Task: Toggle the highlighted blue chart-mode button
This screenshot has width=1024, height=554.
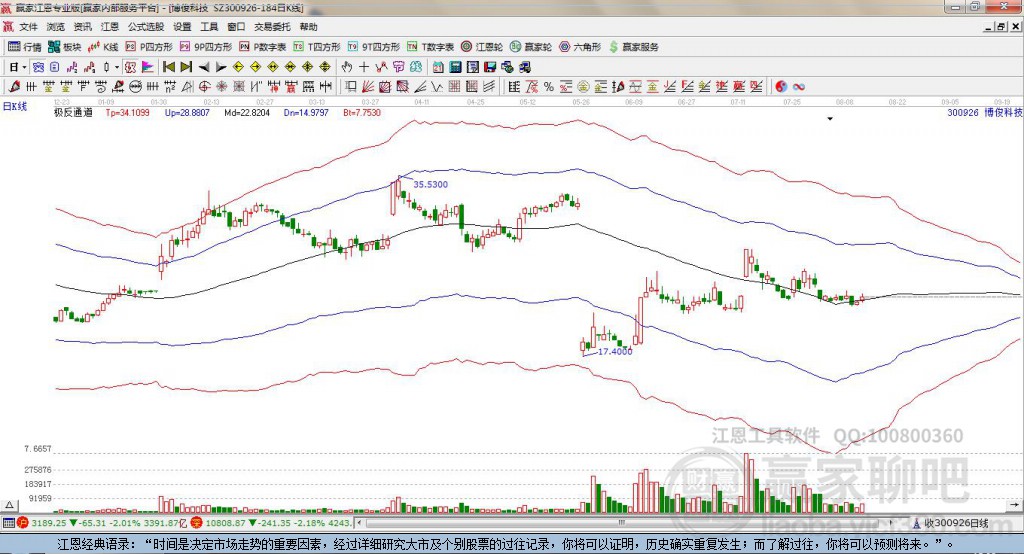Action: [x=38, y=67]
